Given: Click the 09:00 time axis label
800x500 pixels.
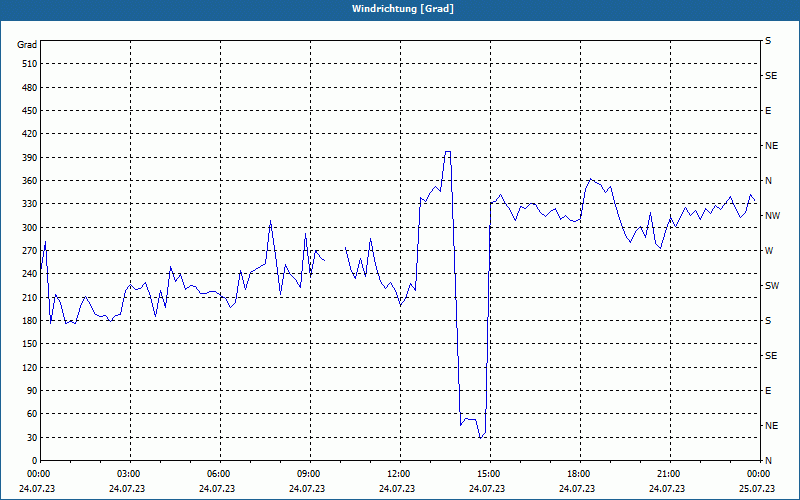Looking at the screenshot, I should point(310,474).
